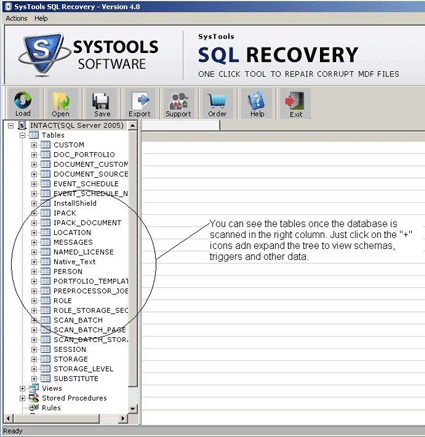
Task: Click the Rules node icon
Action: tap(34, 407)
